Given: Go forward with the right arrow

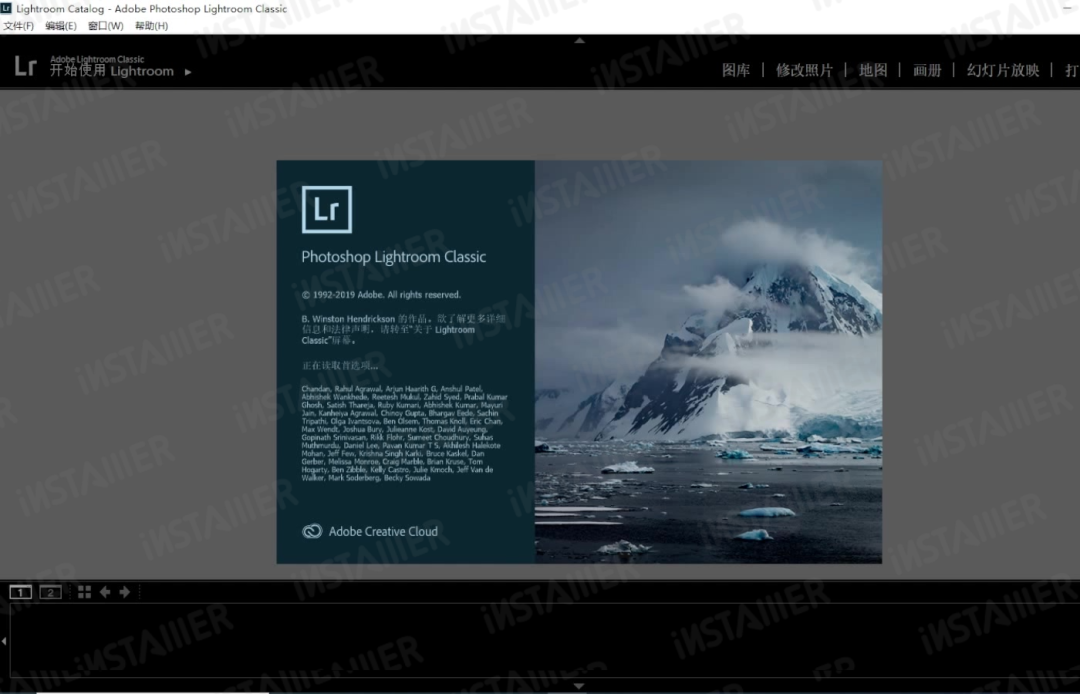Looking at the screenshot, I should pos(125,592).
